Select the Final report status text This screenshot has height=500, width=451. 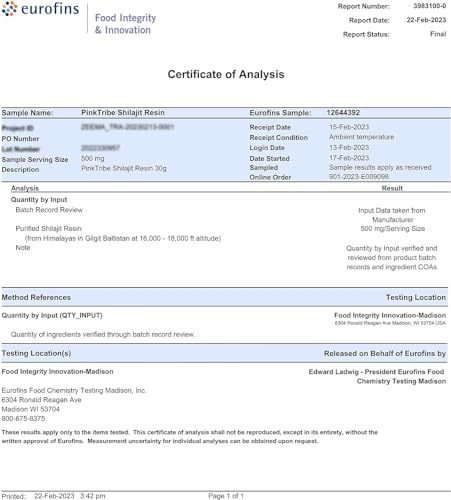click(x=438, y=34)
